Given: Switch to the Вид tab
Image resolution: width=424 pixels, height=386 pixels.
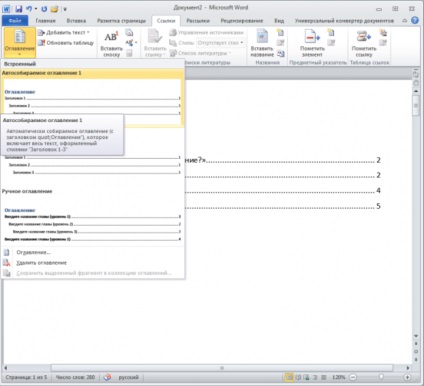Looking at the screenshot, I should point(279,21).
